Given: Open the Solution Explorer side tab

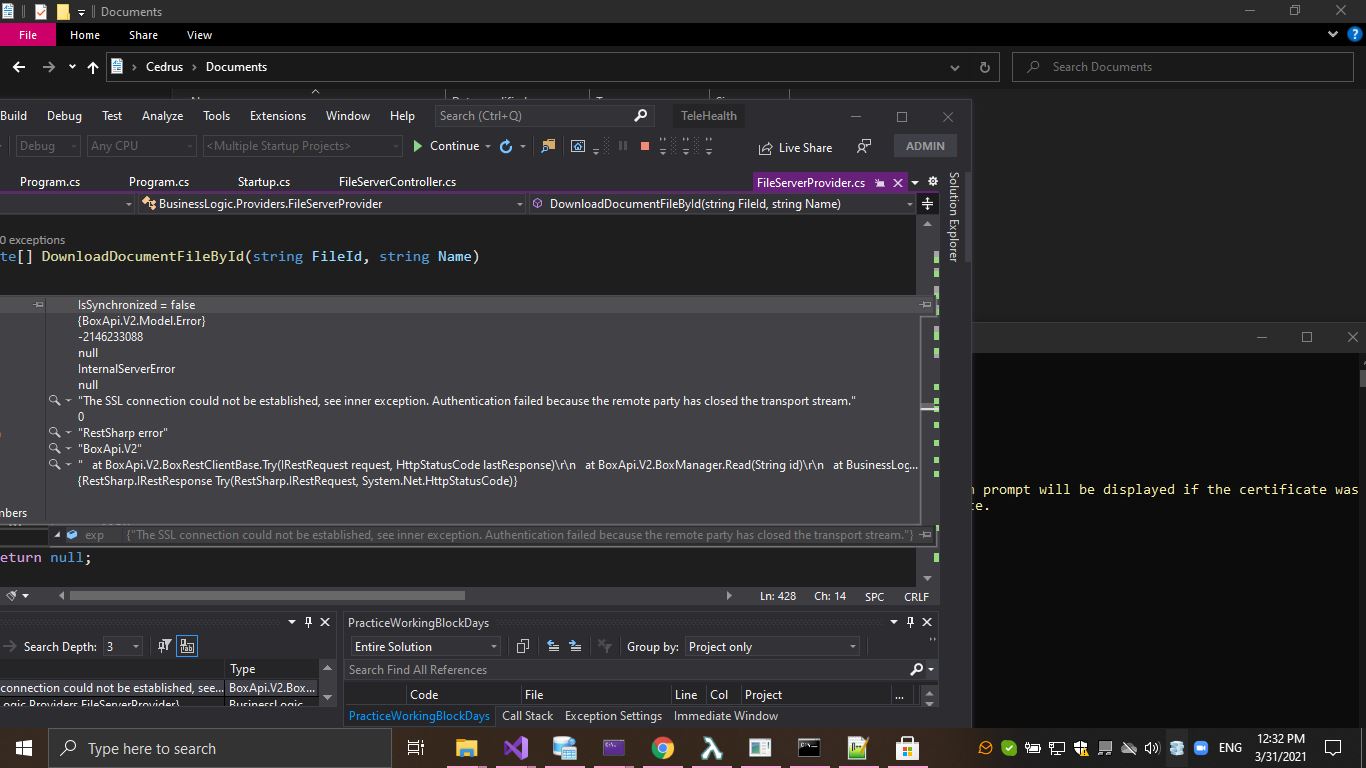Looking at the screenshot, I should (954, 217).
